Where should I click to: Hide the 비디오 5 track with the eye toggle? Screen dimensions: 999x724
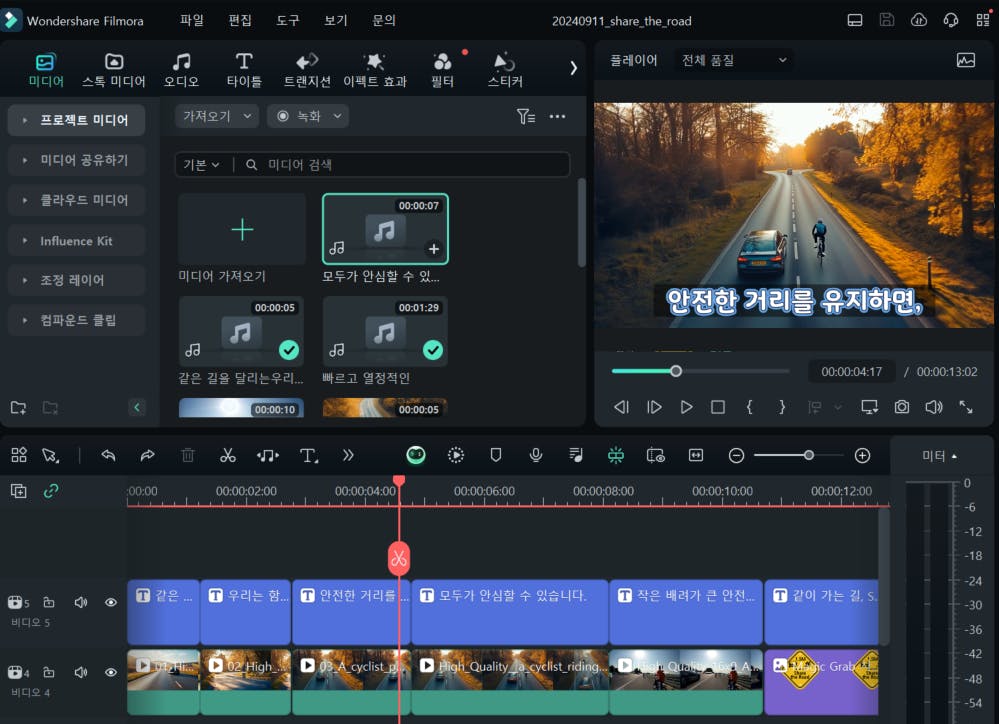point(110,601)
